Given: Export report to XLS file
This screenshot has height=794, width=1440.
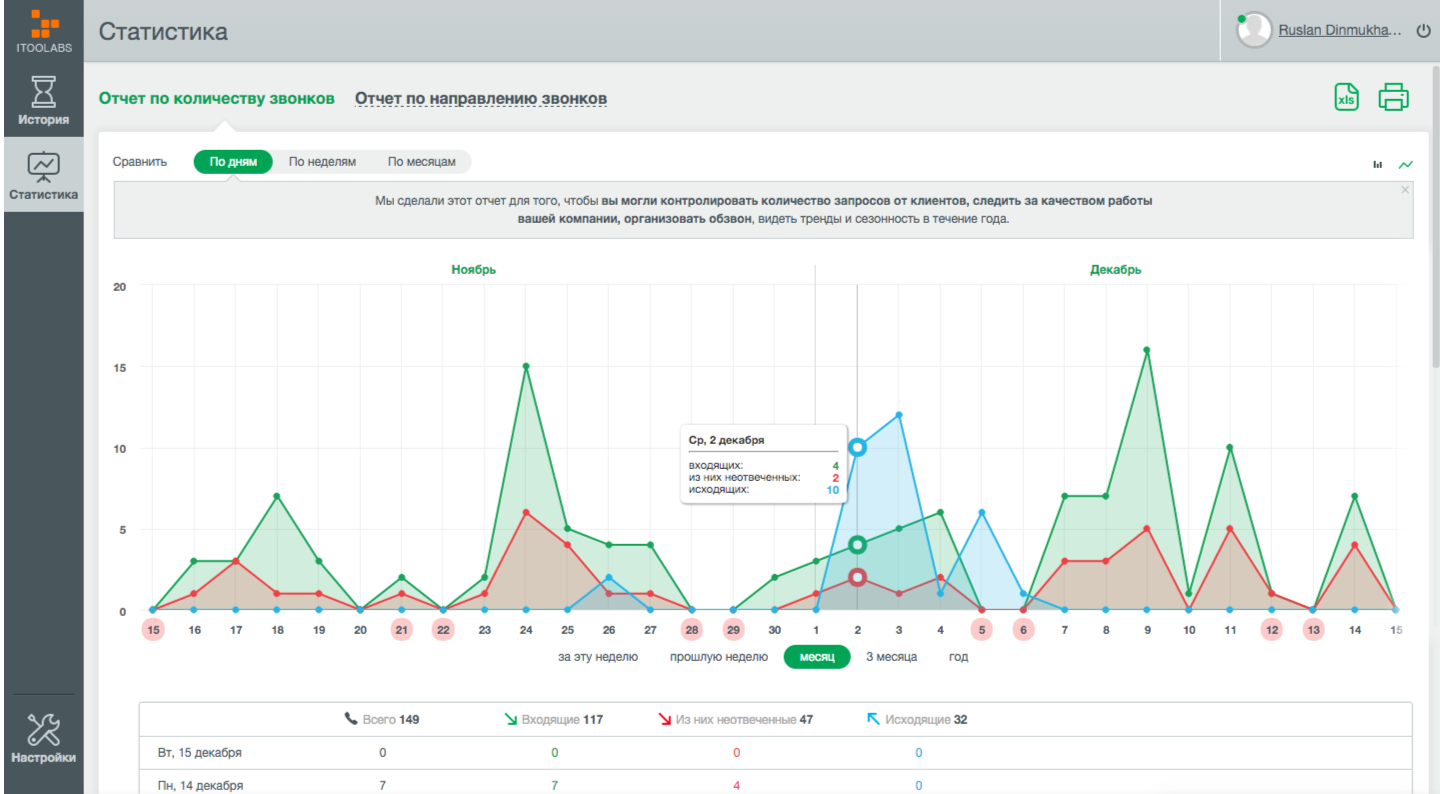Looking at the screenshot, I should pyautogui.click(x=1347, y=97).
